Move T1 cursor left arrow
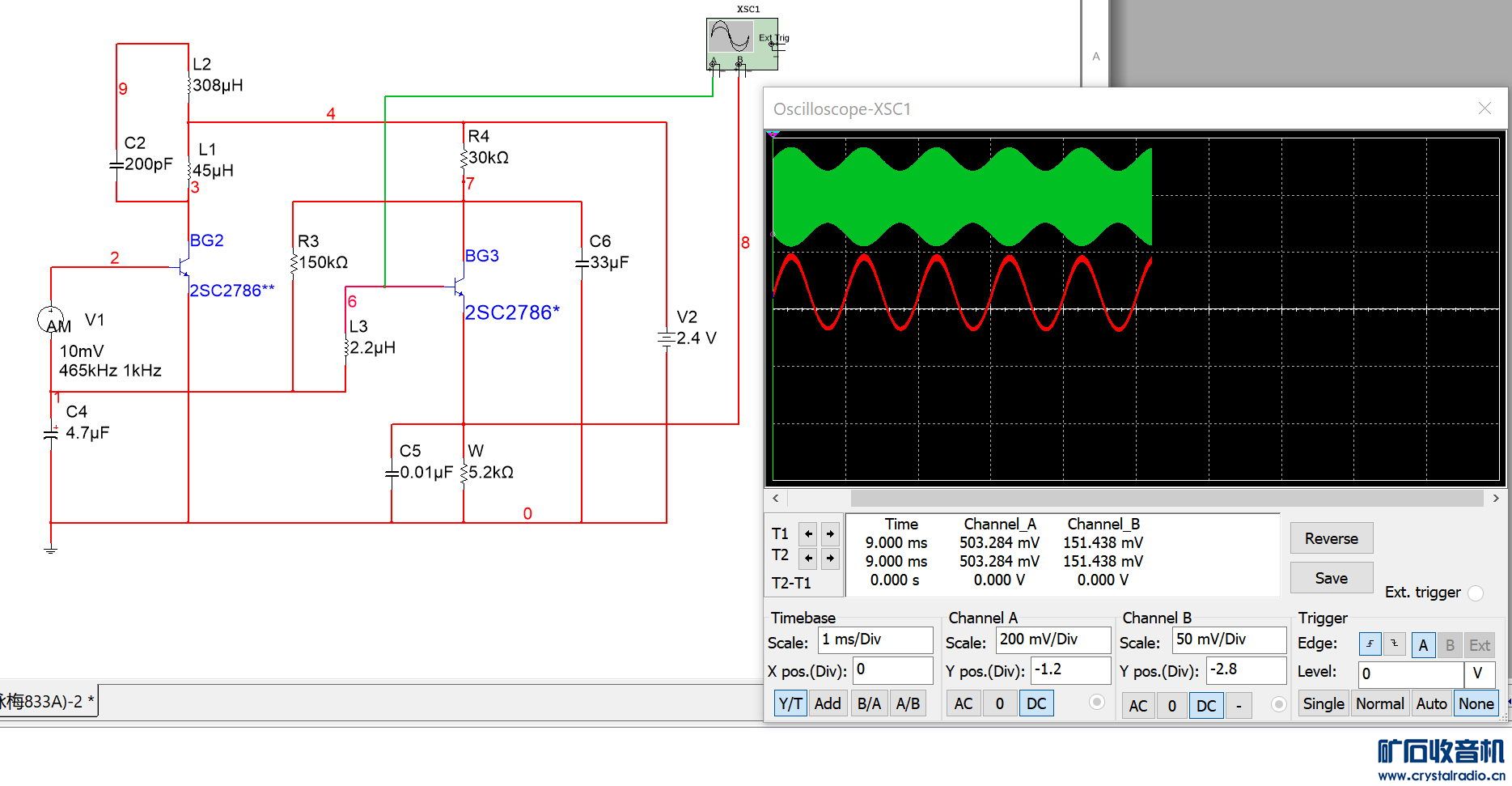 [807, 534]
